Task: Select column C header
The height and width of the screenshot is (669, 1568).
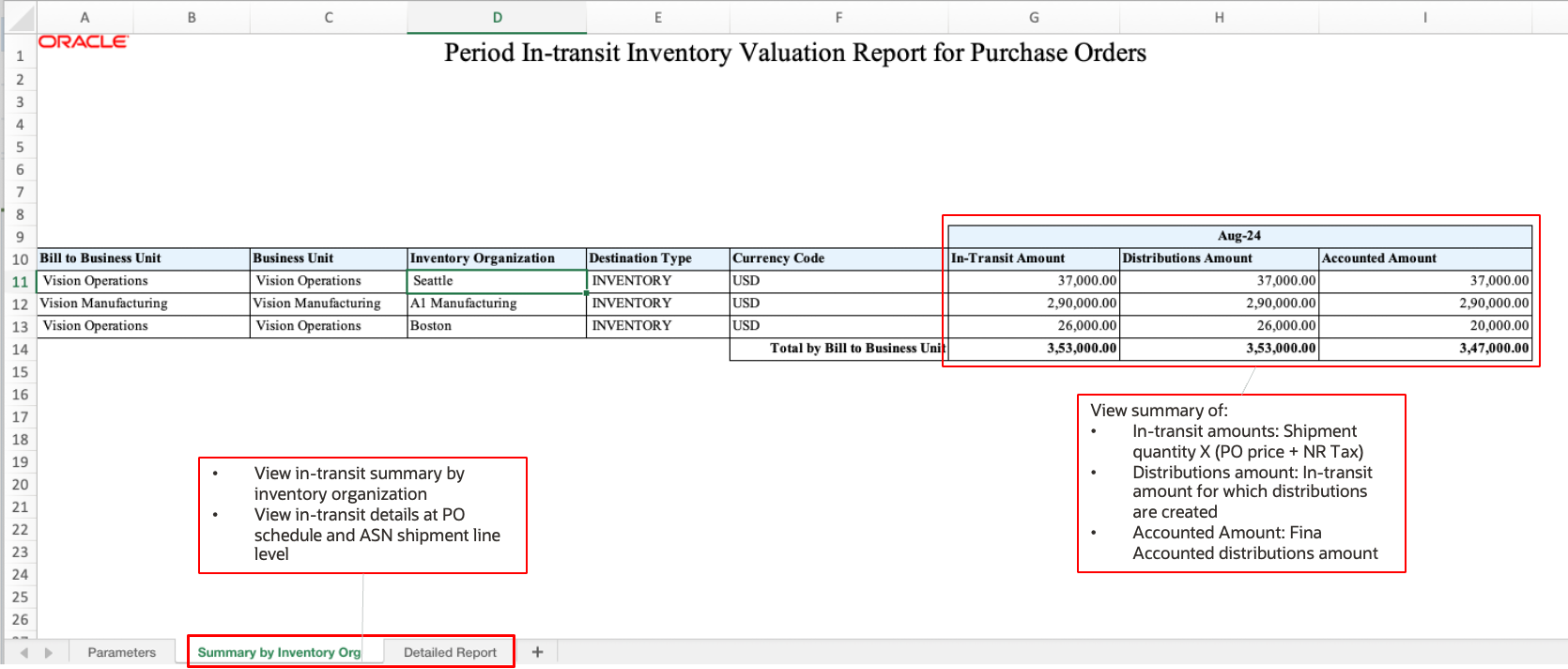Action: (x=329, y=17)
